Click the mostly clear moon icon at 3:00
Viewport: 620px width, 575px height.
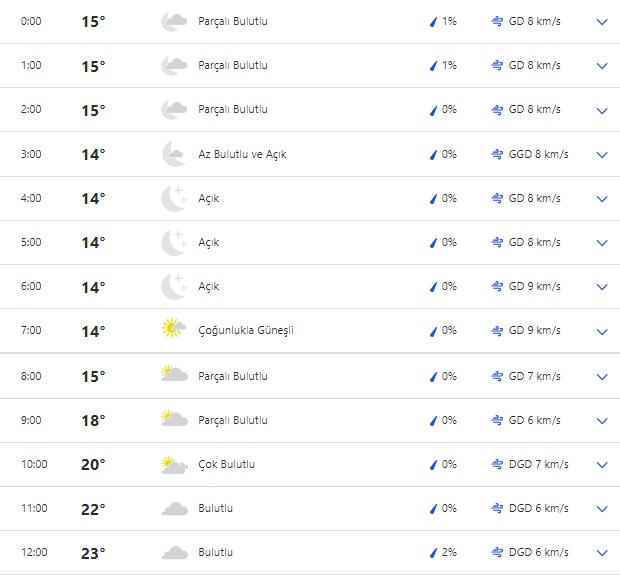(x=174, y=154)
